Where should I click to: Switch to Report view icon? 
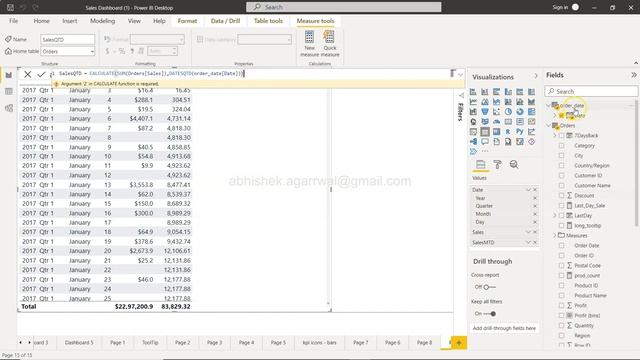pos(9,75)
